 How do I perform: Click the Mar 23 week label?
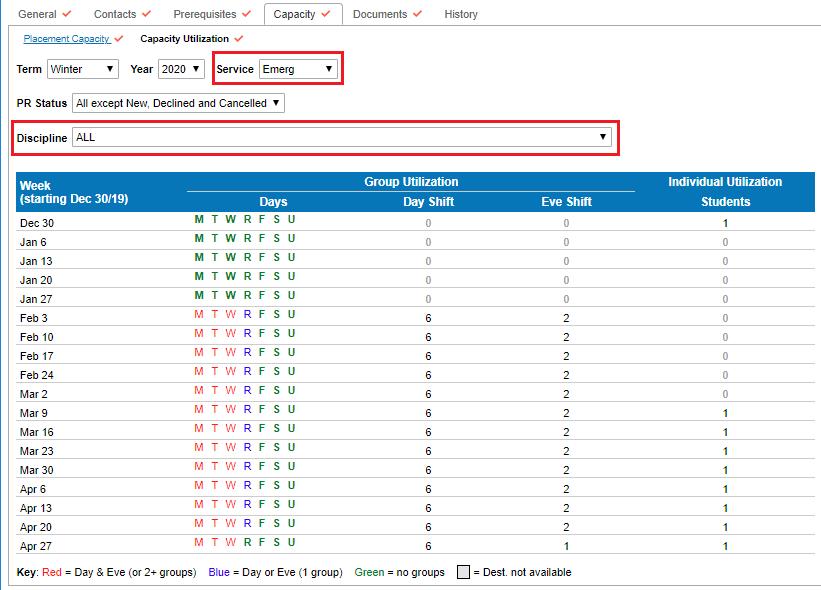[x=37, y=451]
